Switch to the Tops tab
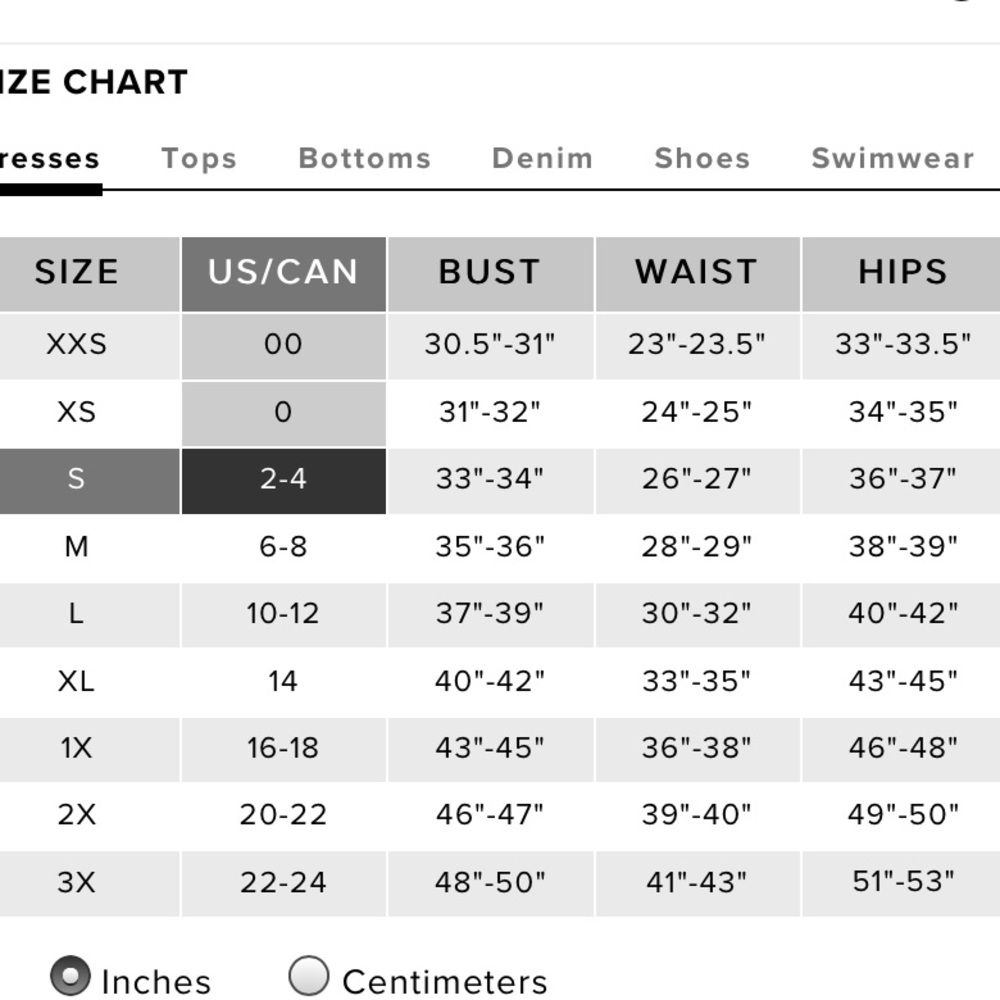1000x1000 pixels. [199, 158]
